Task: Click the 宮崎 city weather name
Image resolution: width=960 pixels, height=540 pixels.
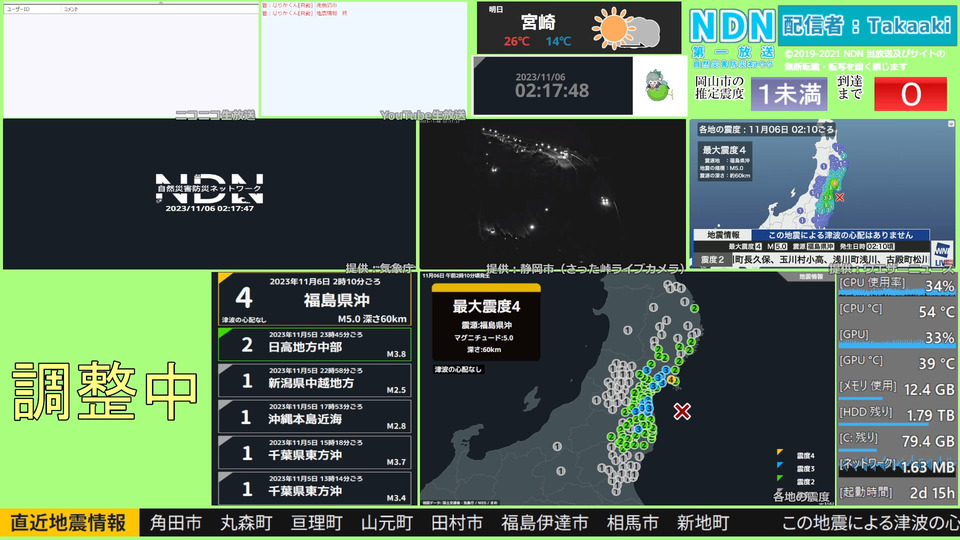Action: (x=538, y=23)
